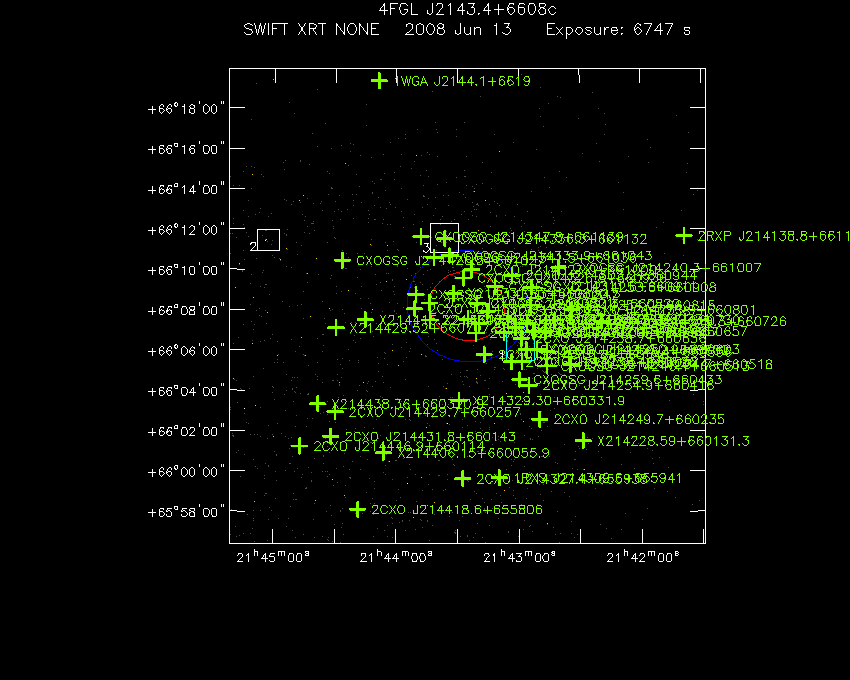The height and width of the screenshot is (680, 850).
Task: Select the label X214406.15+660055.9
Action: tap(474, 452)
